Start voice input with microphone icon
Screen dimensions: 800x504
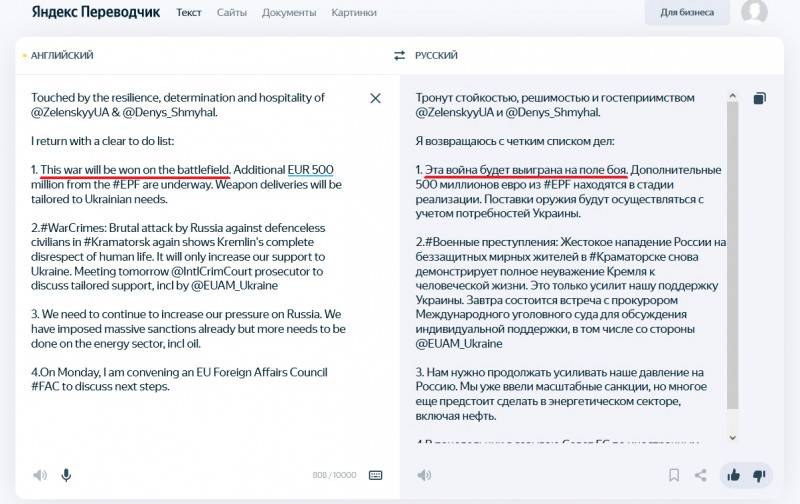click(66, 475)
